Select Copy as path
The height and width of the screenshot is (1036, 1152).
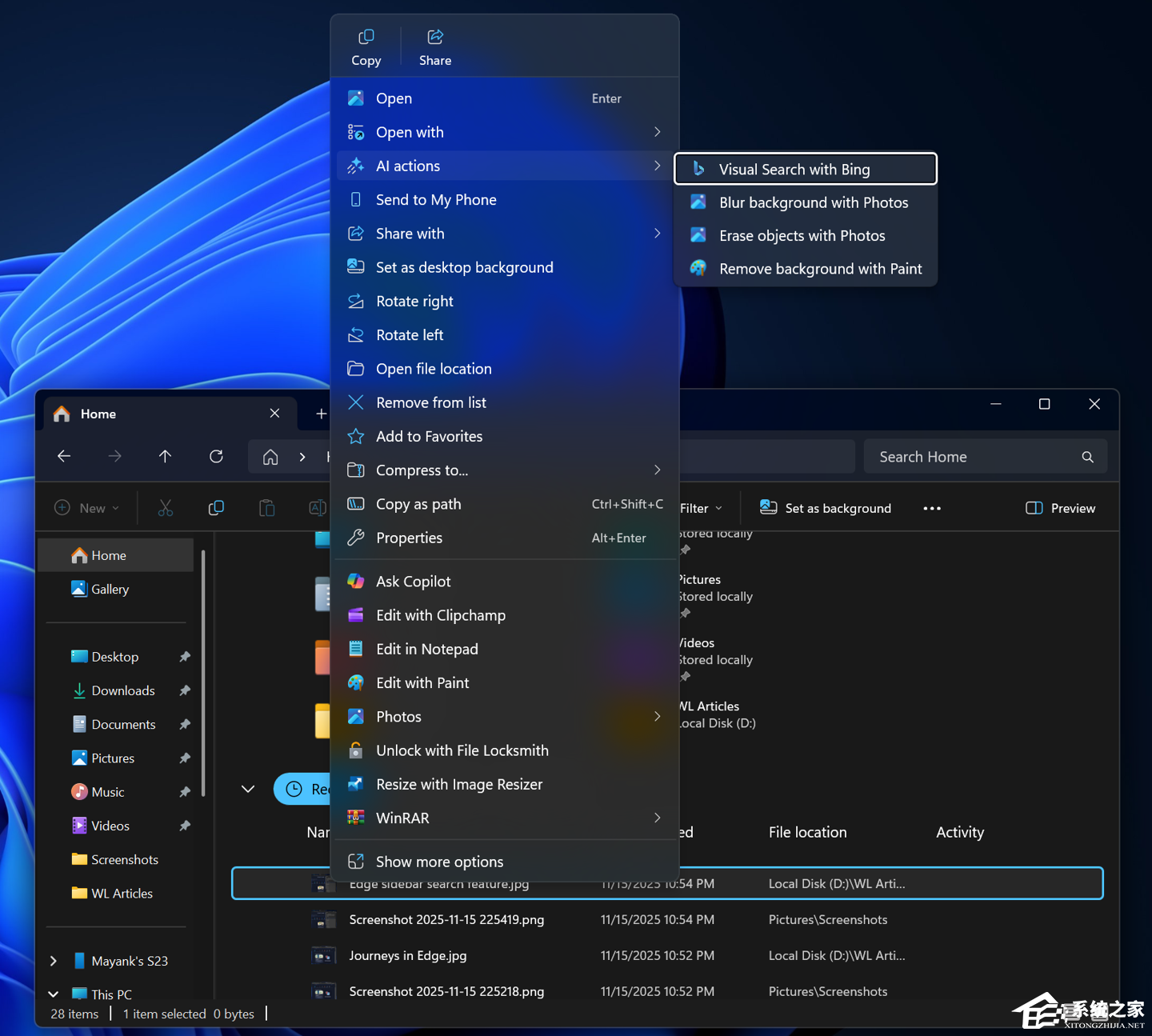click(x=505, y=504)
